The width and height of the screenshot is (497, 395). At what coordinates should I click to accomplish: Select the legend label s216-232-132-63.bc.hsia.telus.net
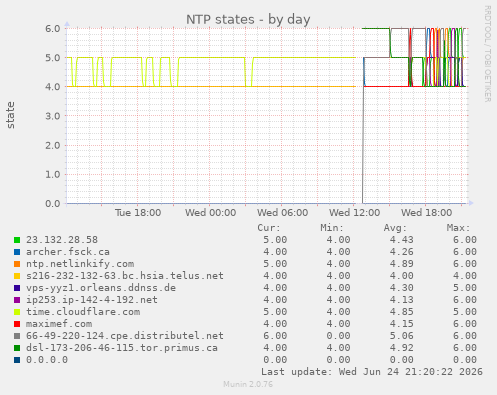tap(125, 276)
